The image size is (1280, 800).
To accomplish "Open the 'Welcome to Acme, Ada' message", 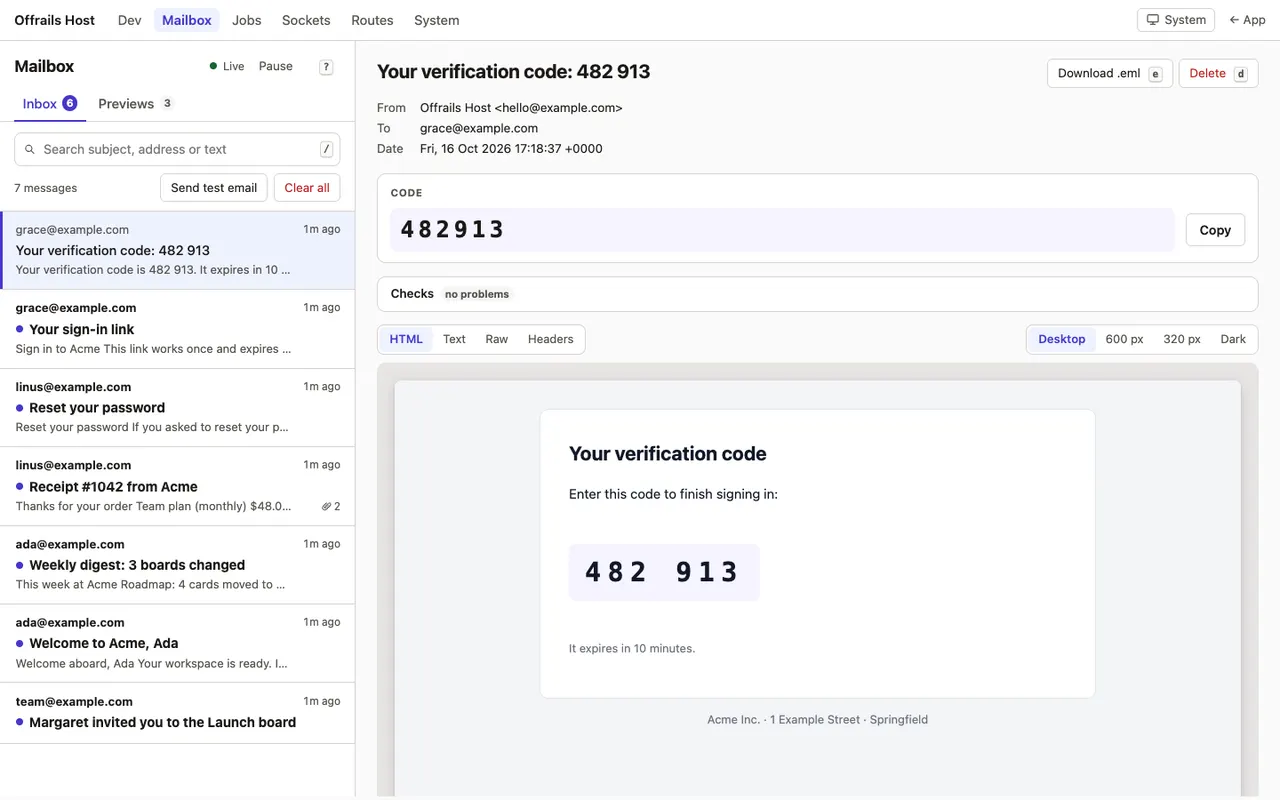I will click(x=177, y=643).
